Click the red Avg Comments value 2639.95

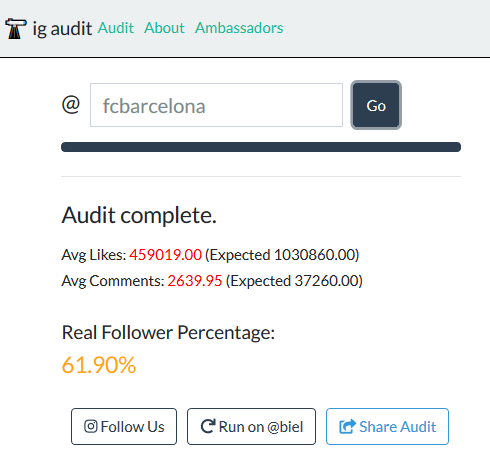195,281
